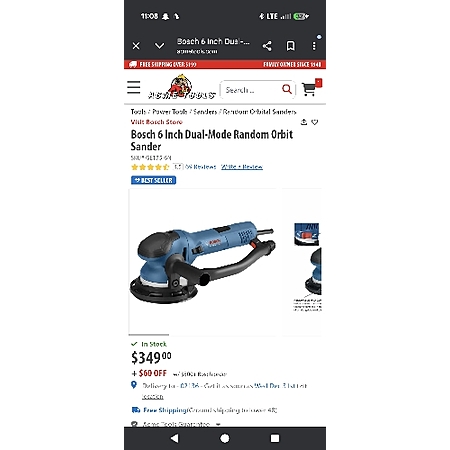Visit the Bosch Store link

pyautogui.click(x=157, y=122)
